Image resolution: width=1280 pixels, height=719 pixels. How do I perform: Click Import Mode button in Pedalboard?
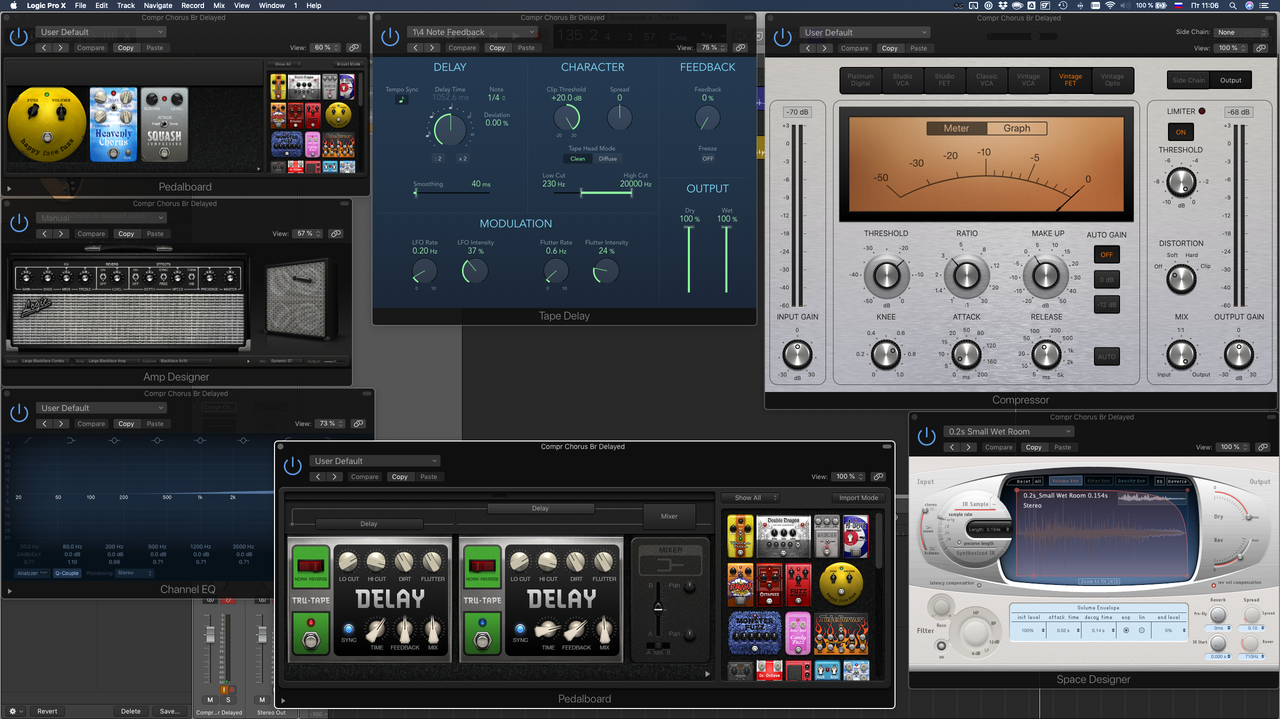coord(858,497)
